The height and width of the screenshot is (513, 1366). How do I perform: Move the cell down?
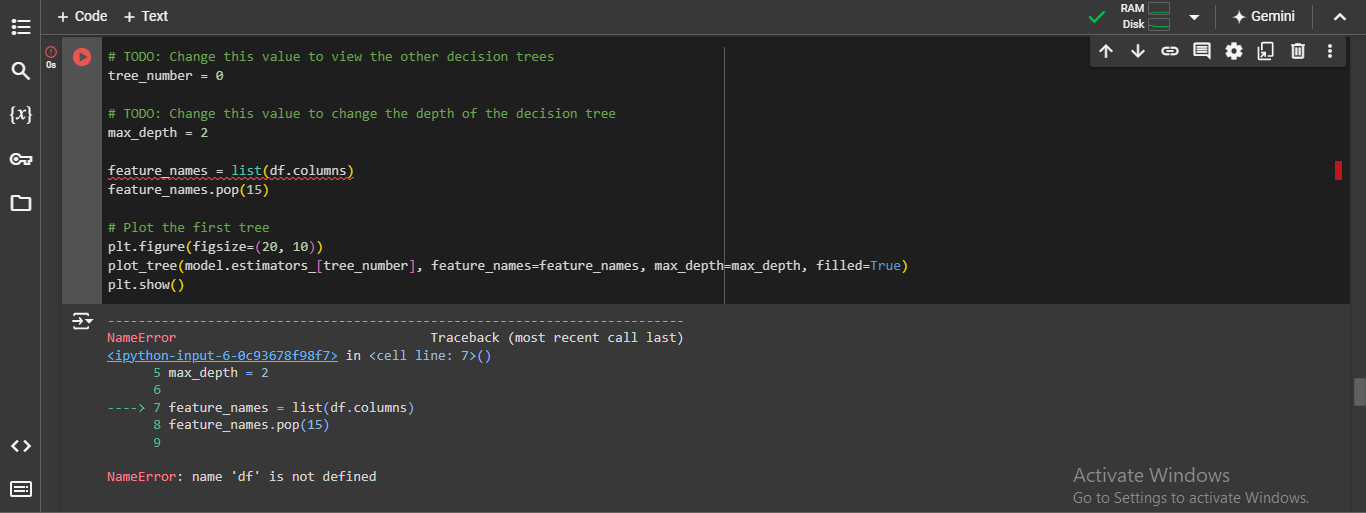(x=1138, y=51)
